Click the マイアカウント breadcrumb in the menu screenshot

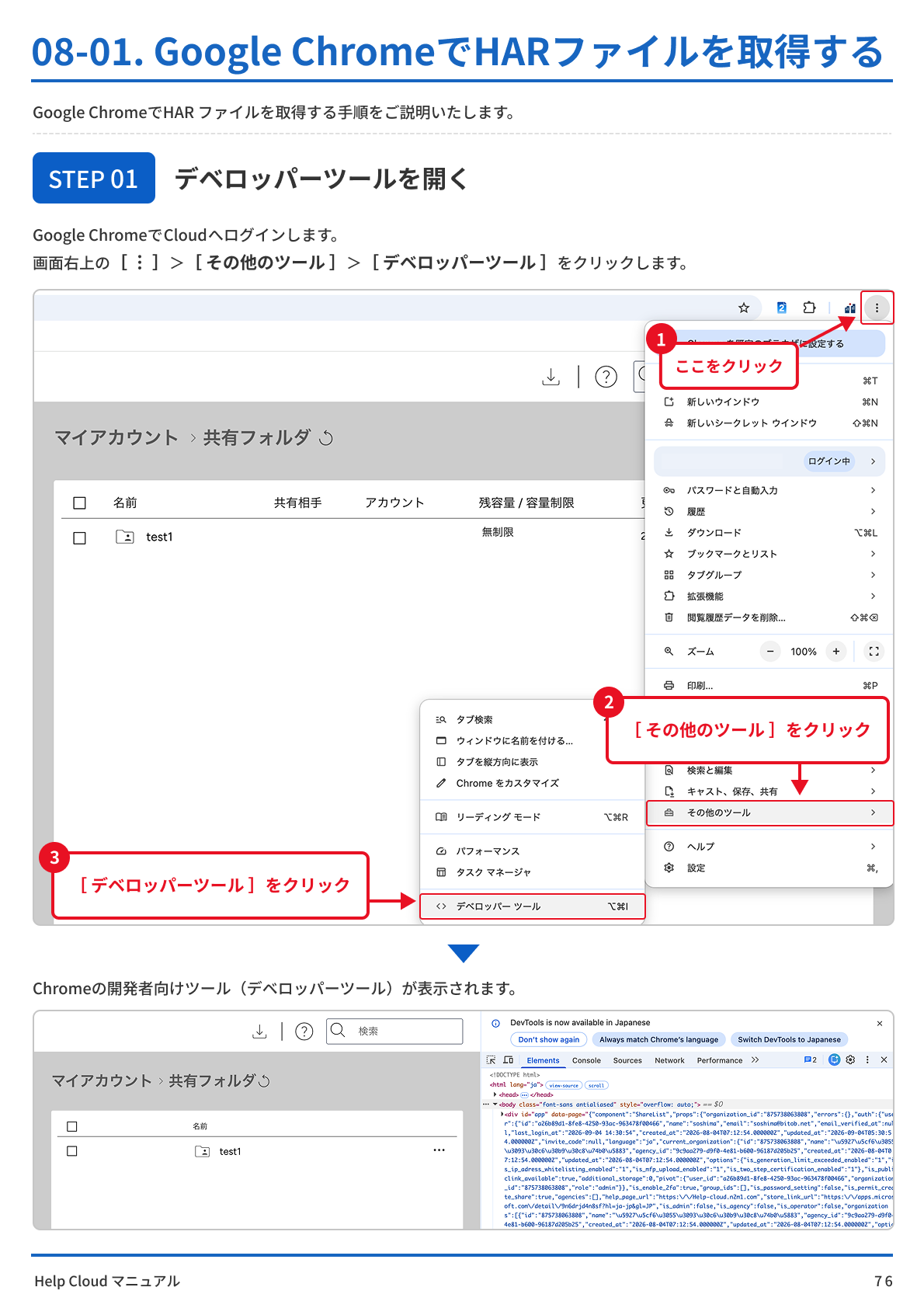tap(116, 438)
